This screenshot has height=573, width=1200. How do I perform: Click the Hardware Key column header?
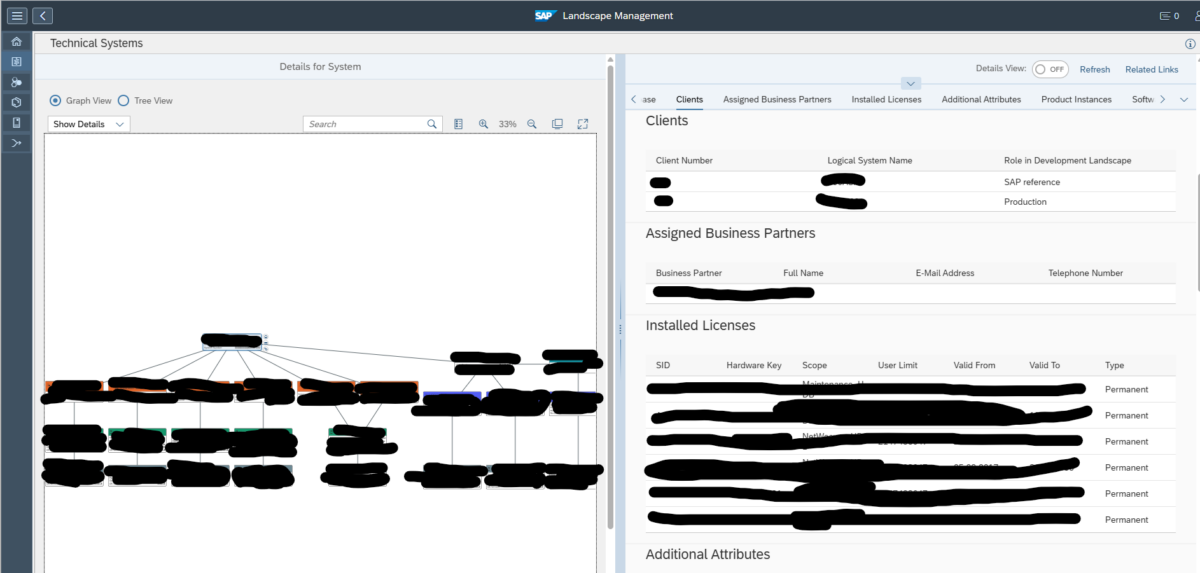[753, 365]
